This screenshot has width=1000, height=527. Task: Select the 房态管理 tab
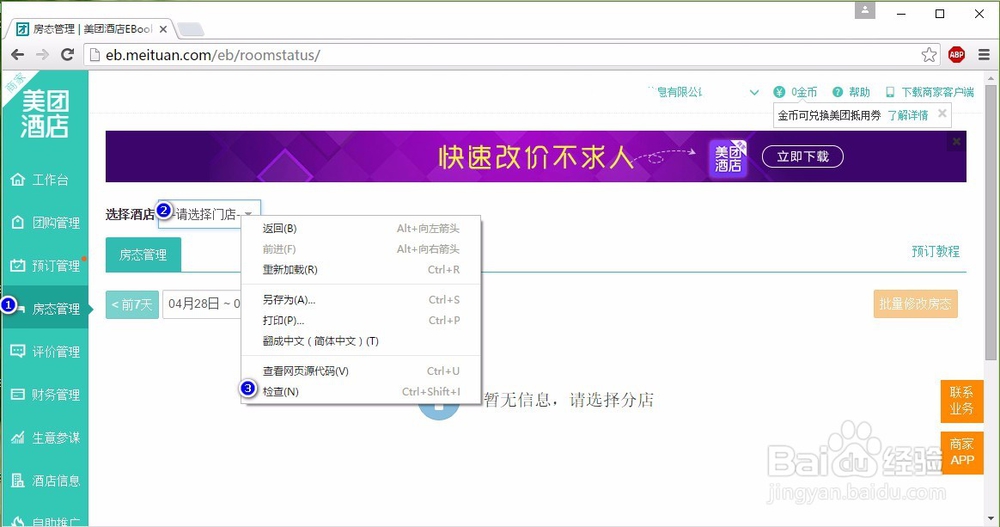coord(143,255)
